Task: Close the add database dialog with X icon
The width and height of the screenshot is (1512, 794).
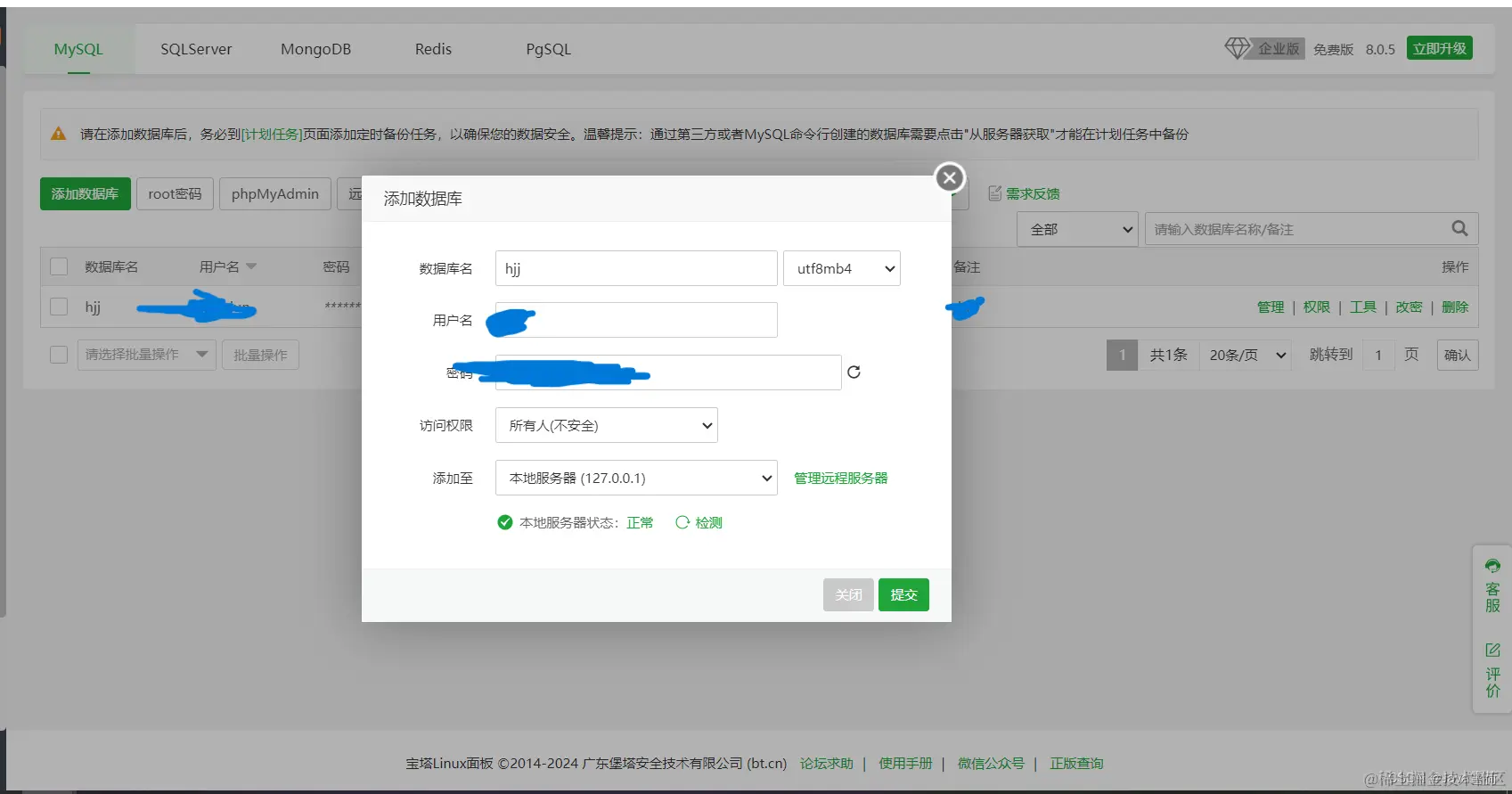Action: click(x=950, y=177)
